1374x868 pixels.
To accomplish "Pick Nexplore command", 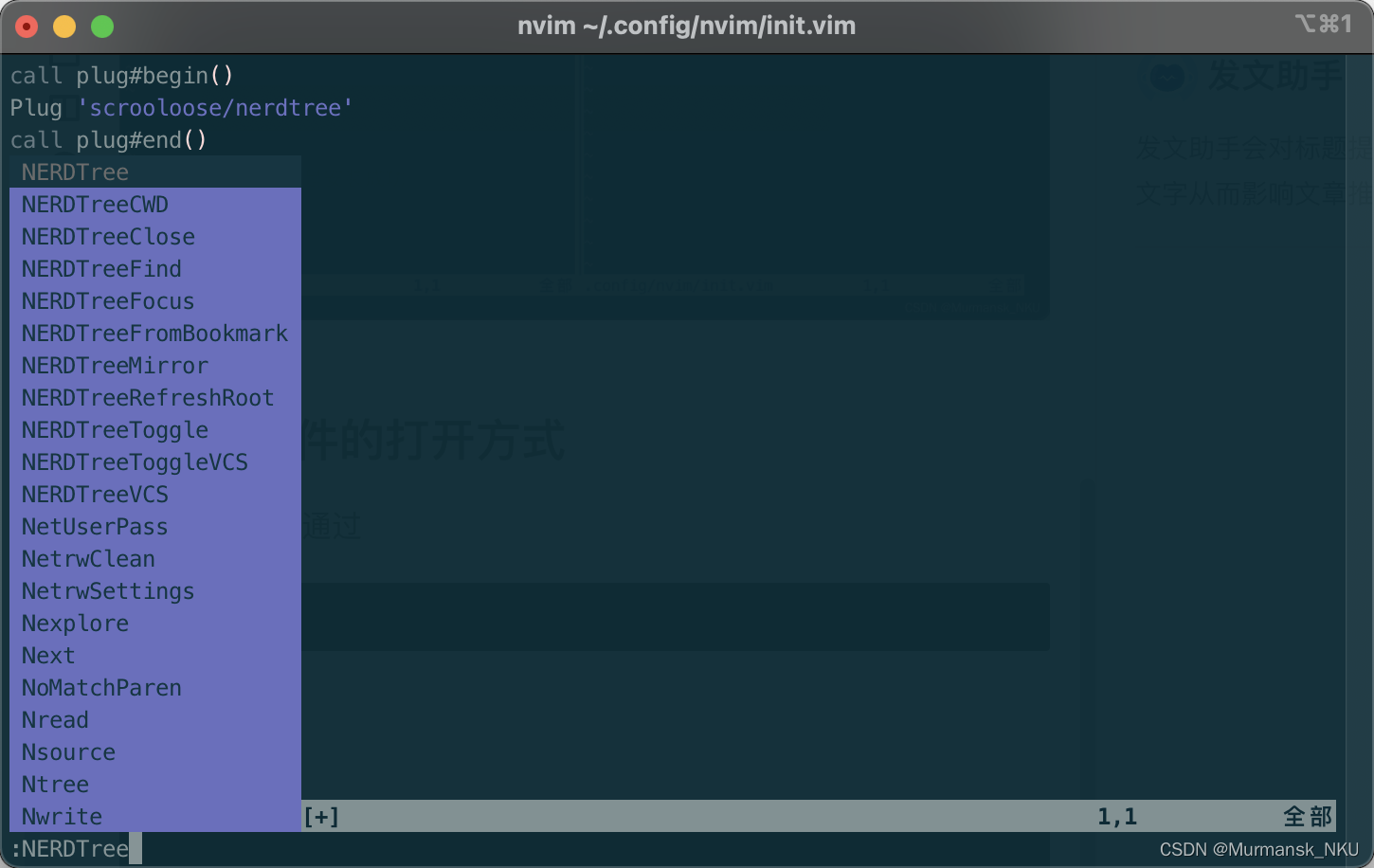I will click(x=155, y=624).
